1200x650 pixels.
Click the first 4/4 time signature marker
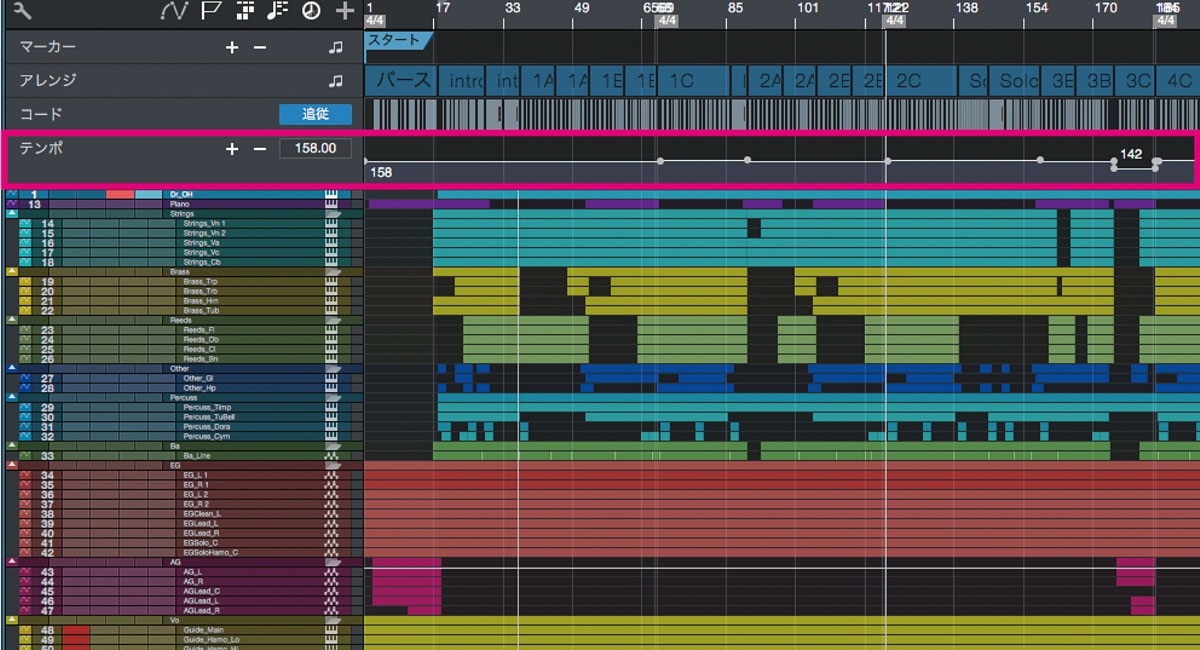point(375,21)
